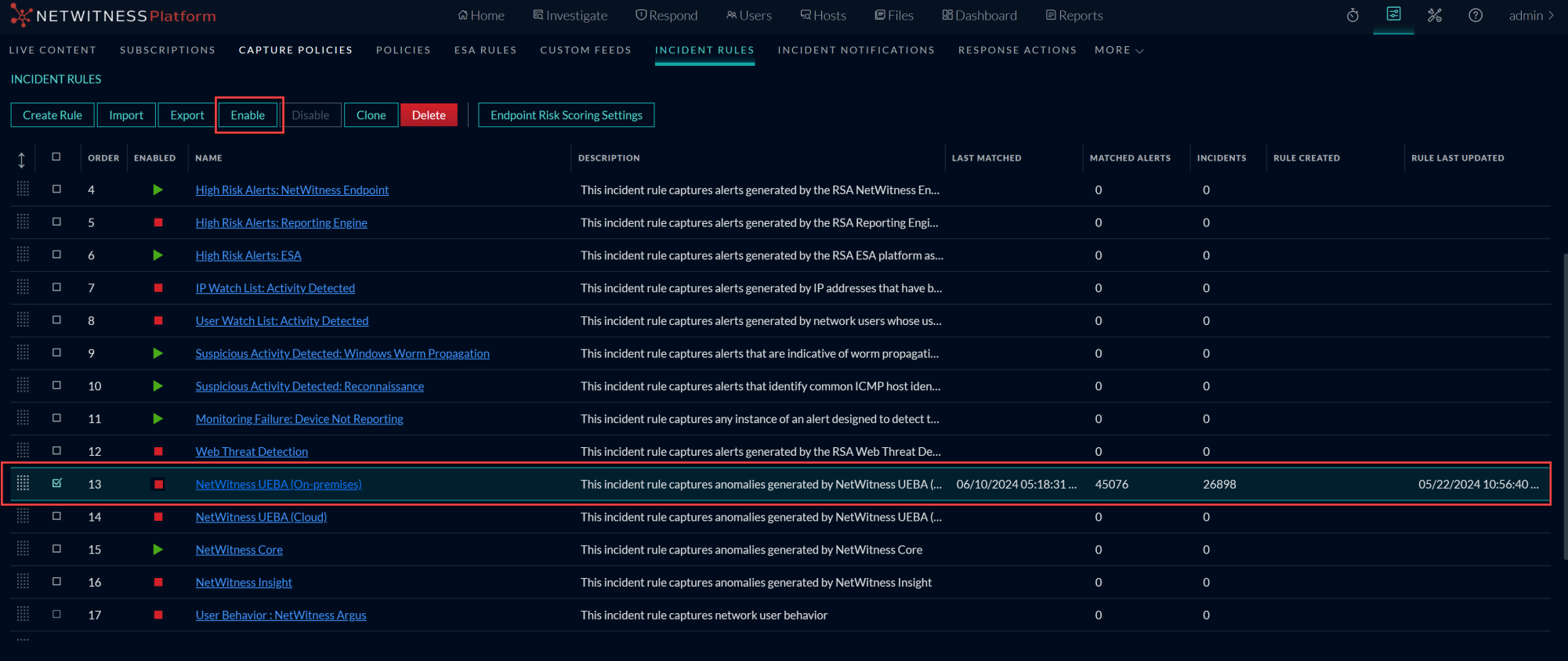This screenshot has width=1568, height=661.
Task: Click drag handle for rule order 4
Action: pyautogui.click(x=23, y=189)
